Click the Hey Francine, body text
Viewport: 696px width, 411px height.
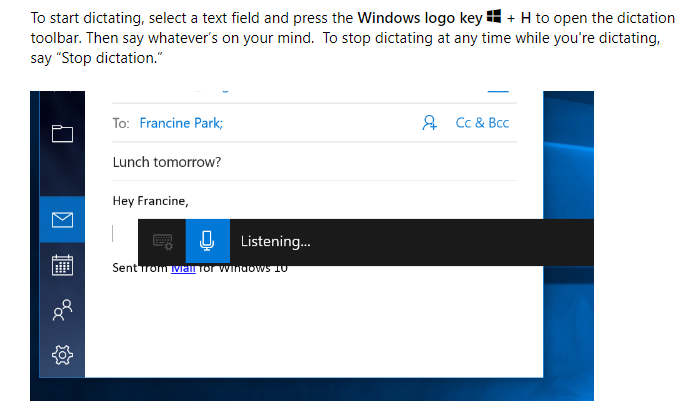150,201
